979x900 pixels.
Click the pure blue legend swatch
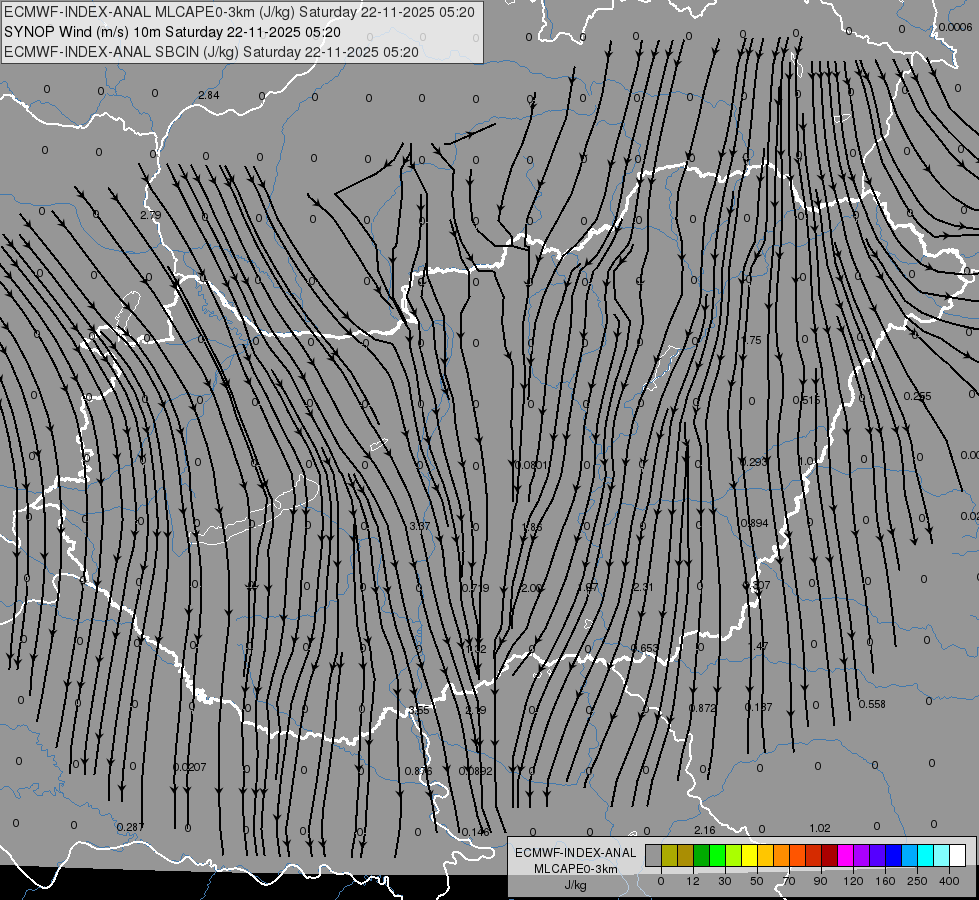point(893,855)
